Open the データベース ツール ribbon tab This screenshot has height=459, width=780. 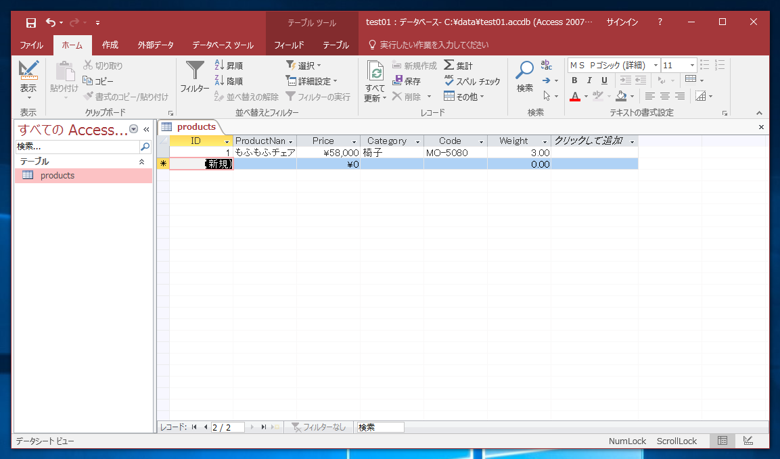tap(223, 45)
